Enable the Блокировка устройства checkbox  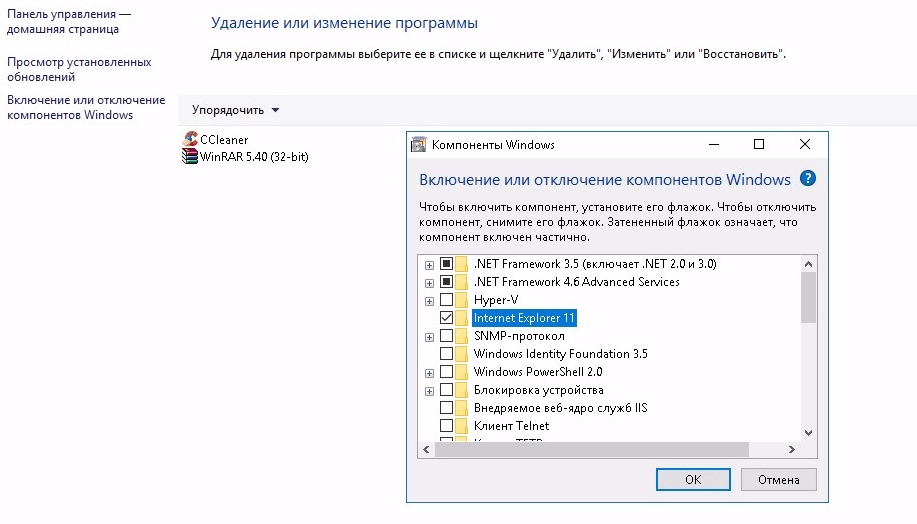coord(446,390)
